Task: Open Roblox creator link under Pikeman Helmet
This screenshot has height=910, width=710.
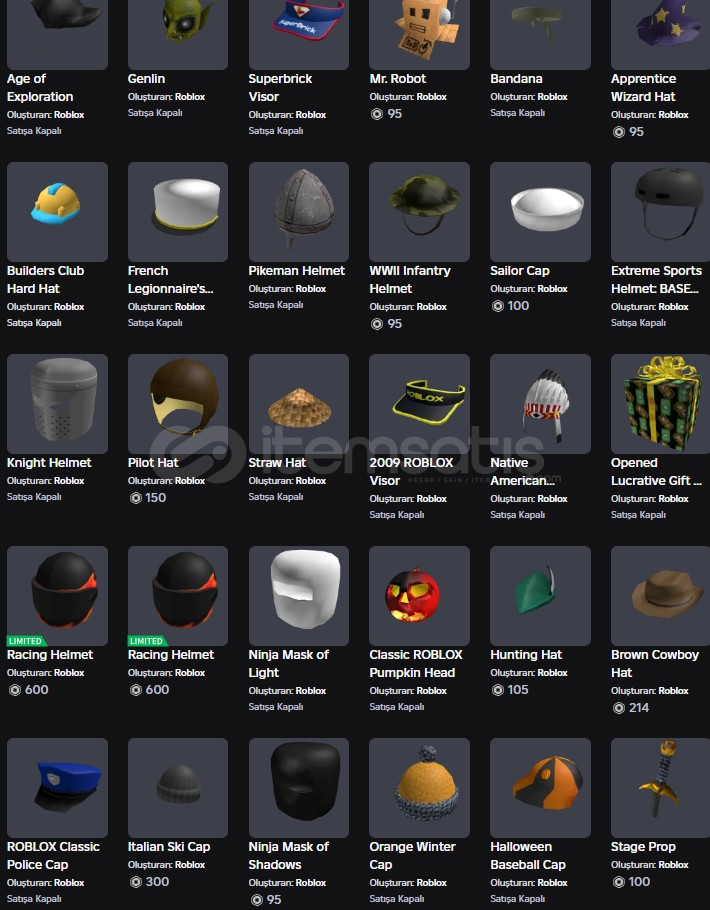Action: click(311, 289)
